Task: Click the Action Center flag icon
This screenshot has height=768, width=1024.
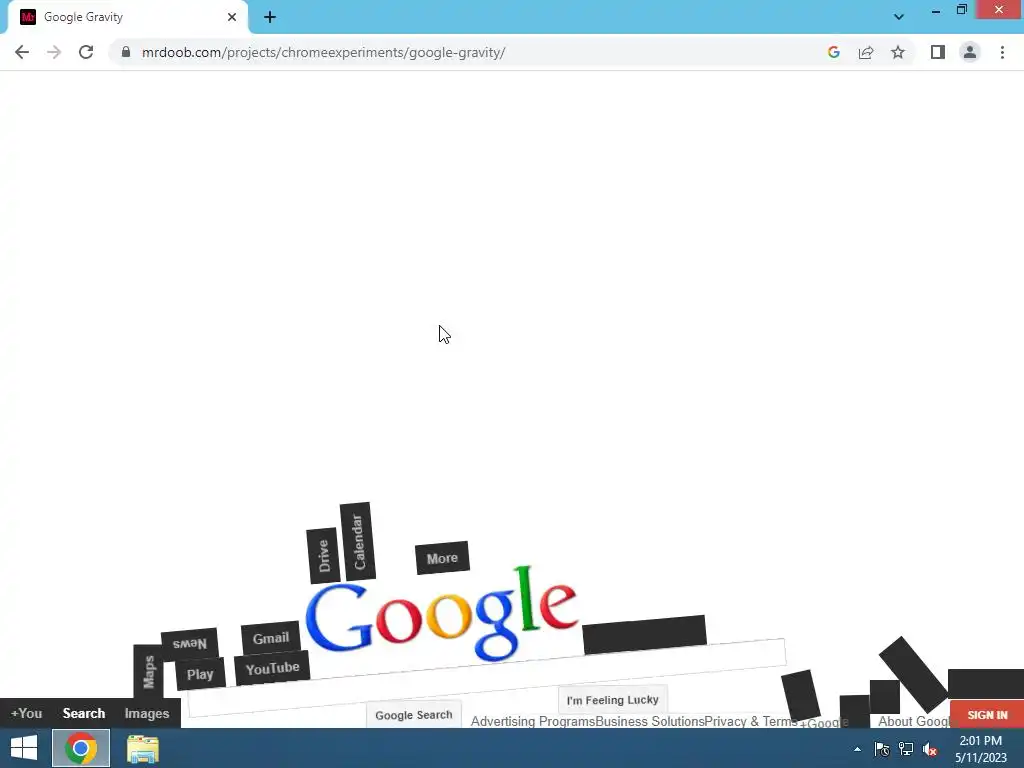Action: pos(882,749)
